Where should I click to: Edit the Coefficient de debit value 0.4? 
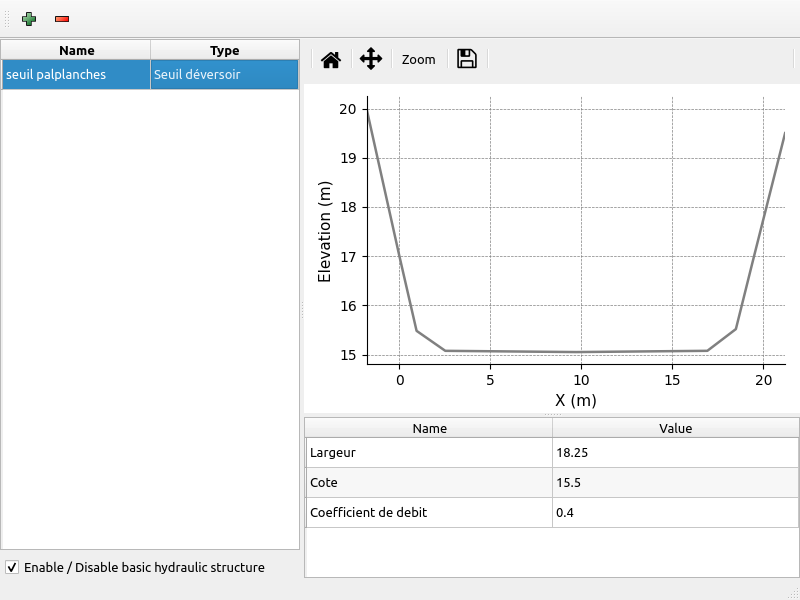click(x=675, y=513)
